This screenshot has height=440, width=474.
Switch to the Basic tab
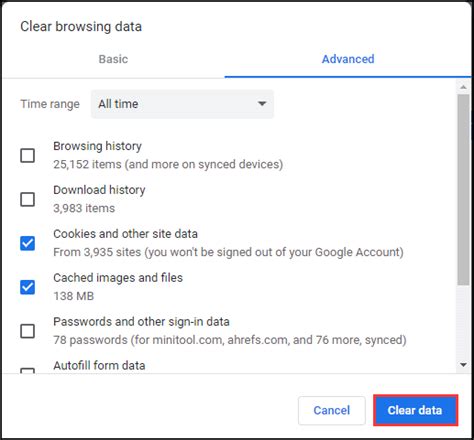pos(113,59)
